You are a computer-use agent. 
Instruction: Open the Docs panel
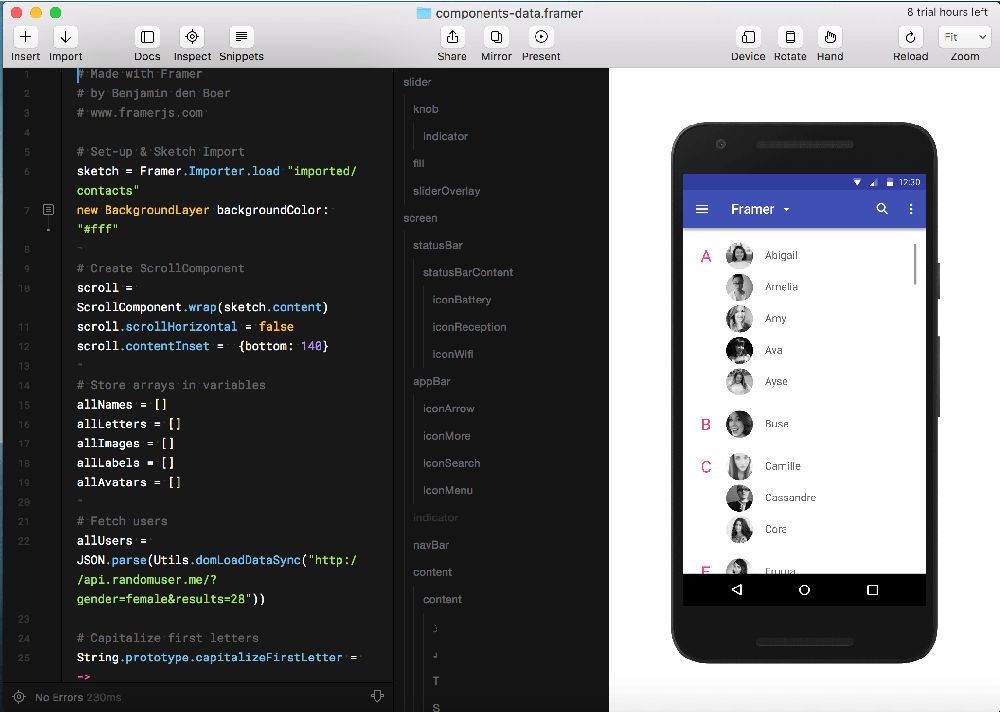pos(147,37)
